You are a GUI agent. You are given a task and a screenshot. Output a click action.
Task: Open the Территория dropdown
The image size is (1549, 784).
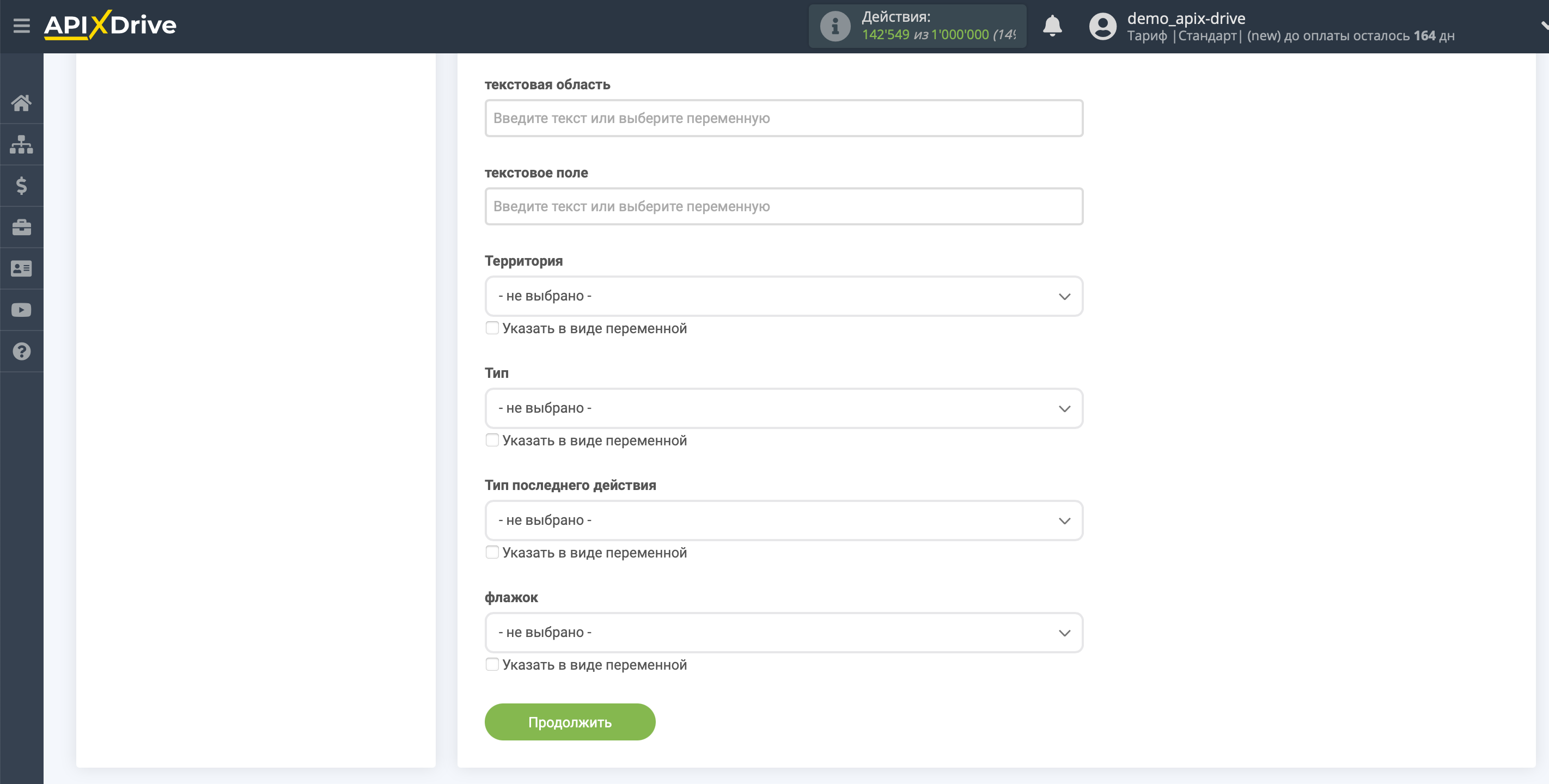[784, 296]
